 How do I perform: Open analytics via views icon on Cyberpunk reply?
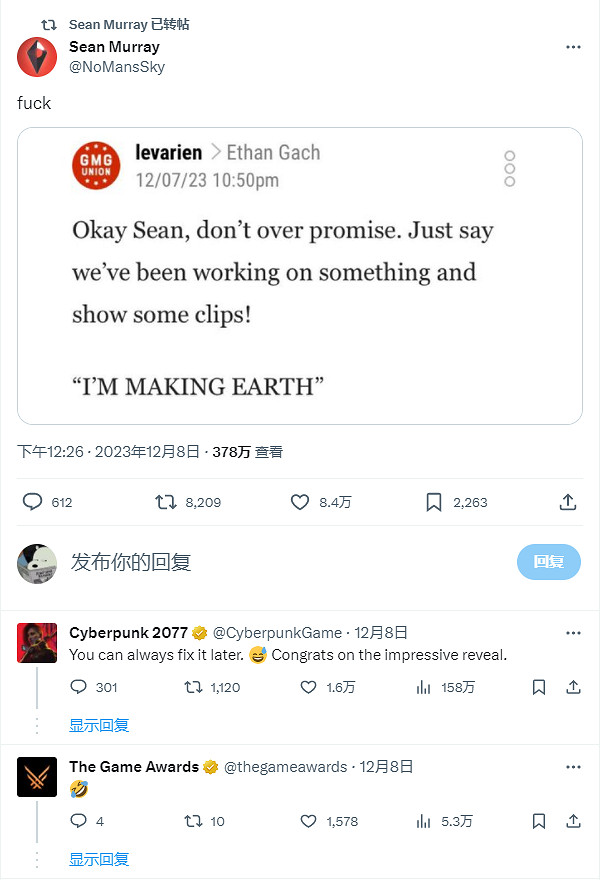point(421,687)
